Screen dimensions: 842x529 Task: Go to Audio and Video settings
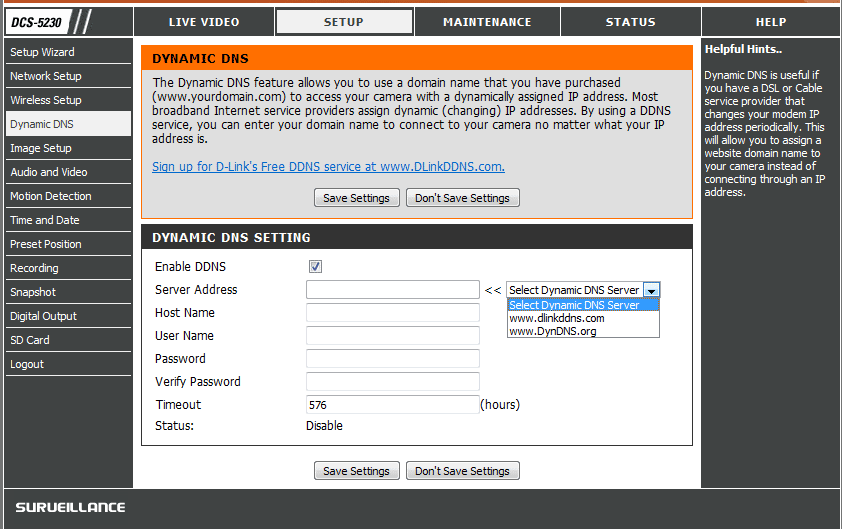click(68, 172)
